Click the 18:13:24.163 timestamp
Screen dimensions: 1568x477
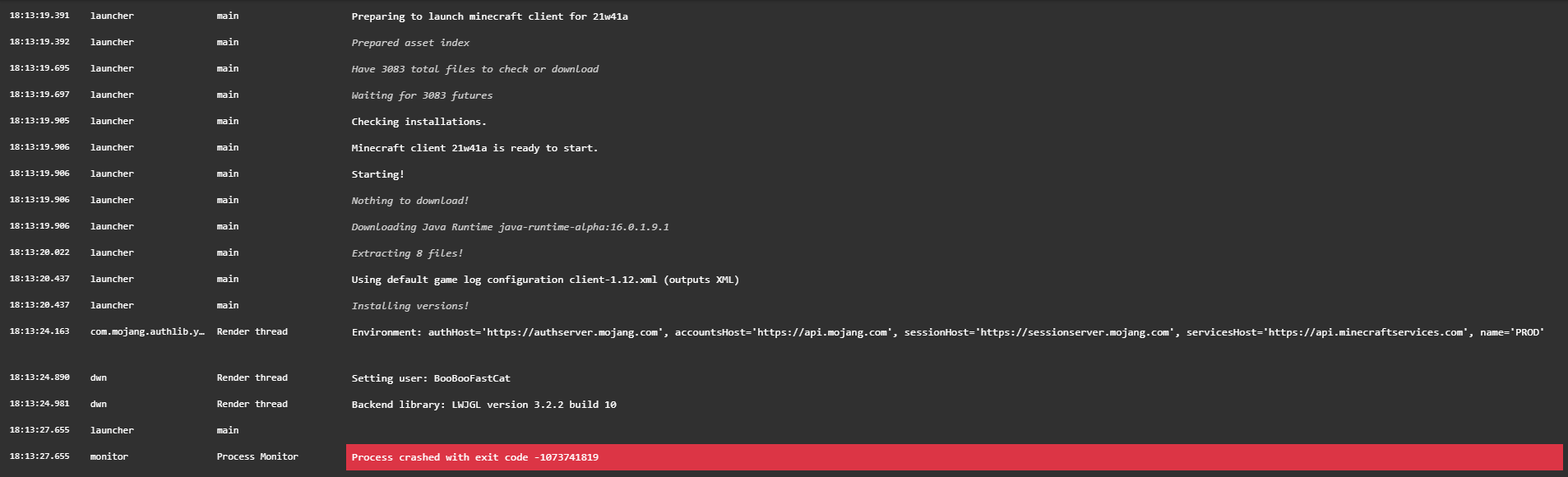[39, 331]
